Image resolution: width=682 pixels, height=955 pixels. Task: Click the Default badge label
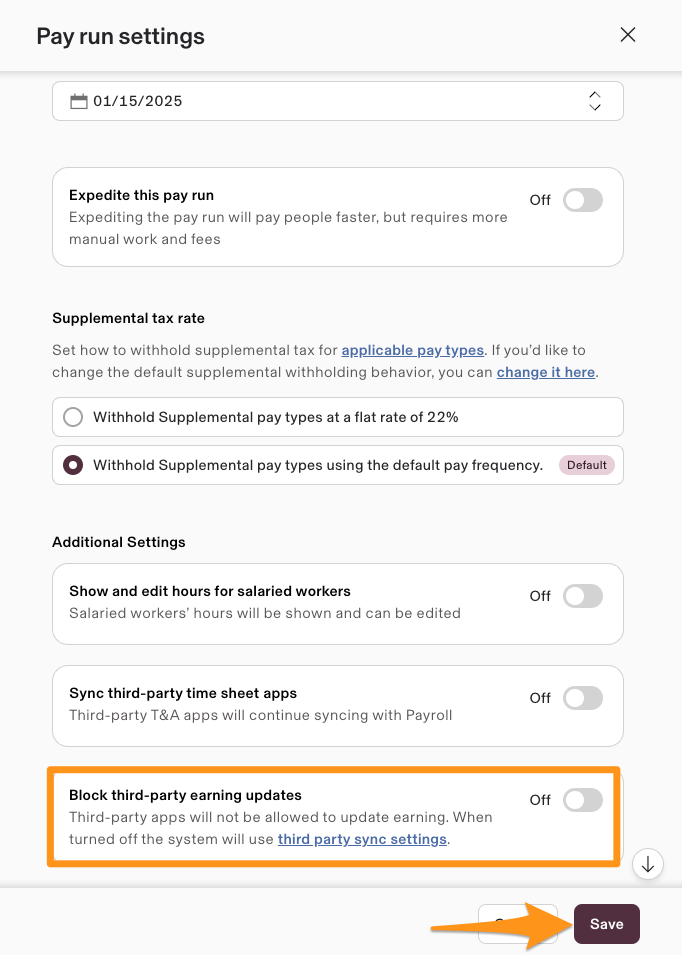tap(587, 465)
